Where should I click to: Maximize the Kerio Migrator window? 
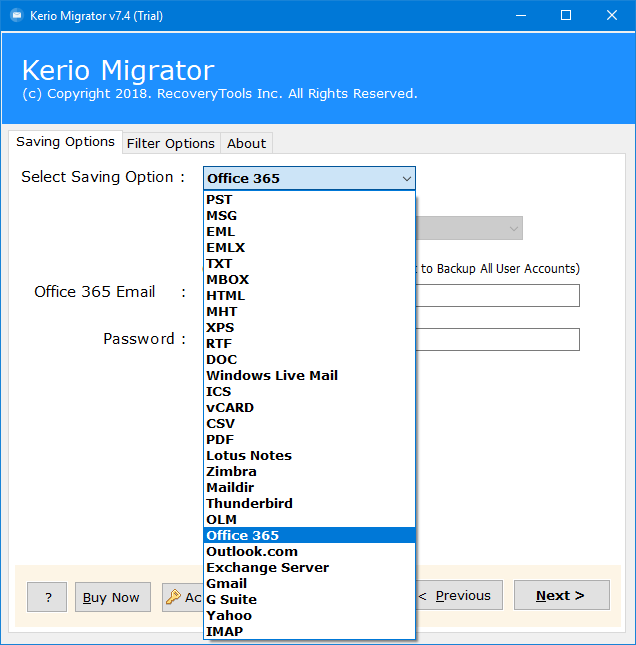click(566, 16)
